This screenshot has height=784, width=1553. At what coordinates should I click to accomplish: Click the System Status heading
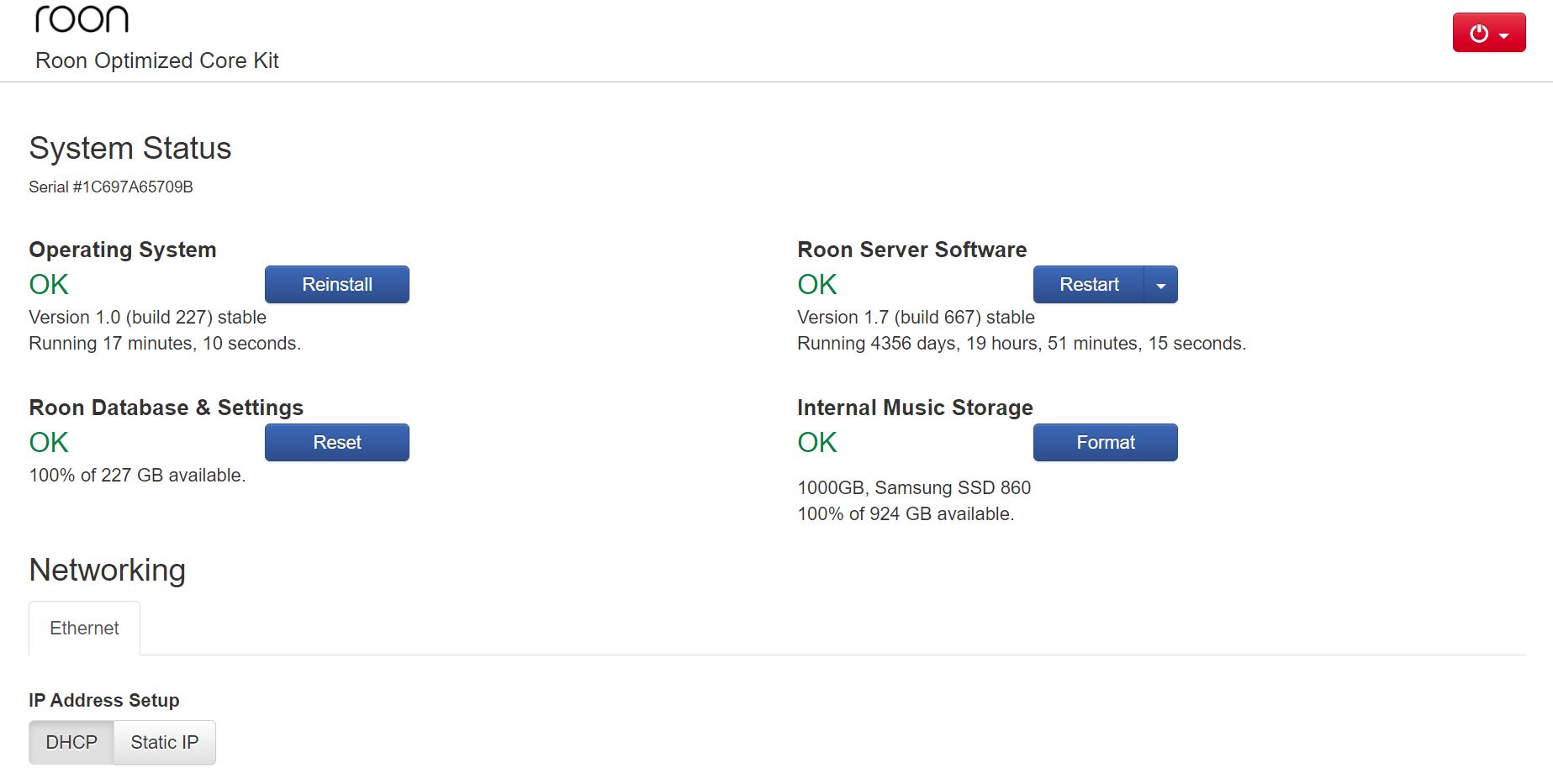coord(130,148)
